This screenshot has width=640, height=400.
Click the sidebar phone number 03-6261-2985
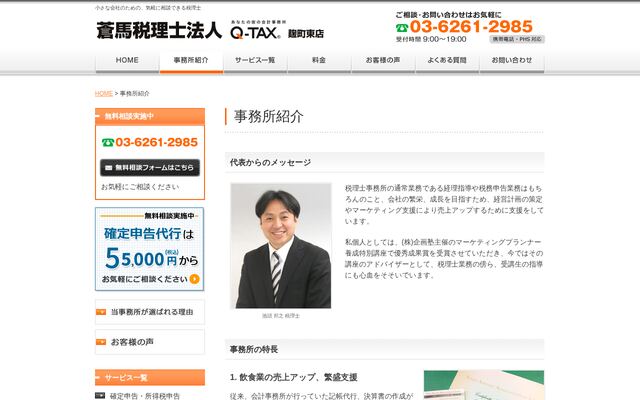click(156, 142)
